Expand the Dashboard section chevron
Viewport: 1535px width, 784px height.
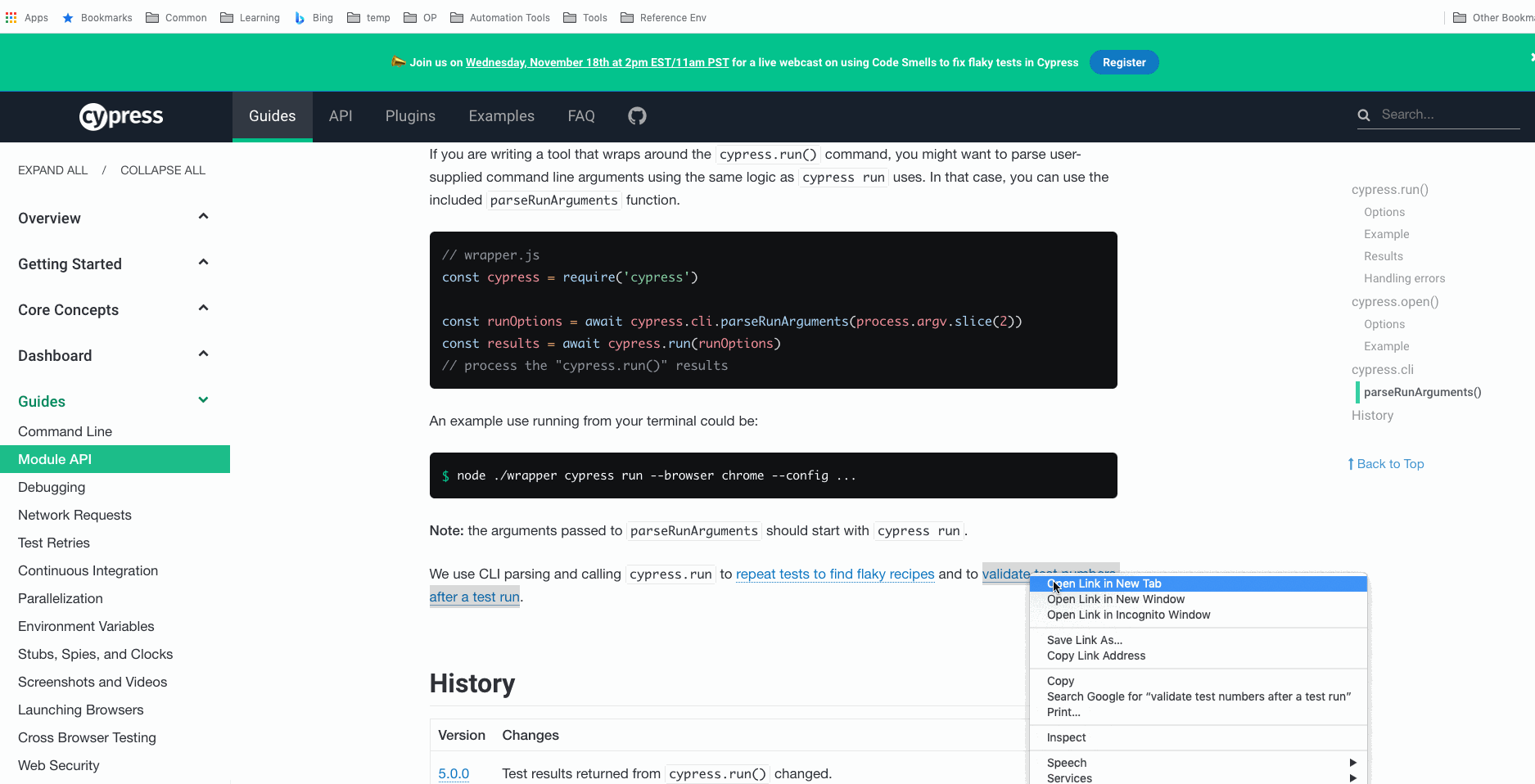[x=204, y=354]
